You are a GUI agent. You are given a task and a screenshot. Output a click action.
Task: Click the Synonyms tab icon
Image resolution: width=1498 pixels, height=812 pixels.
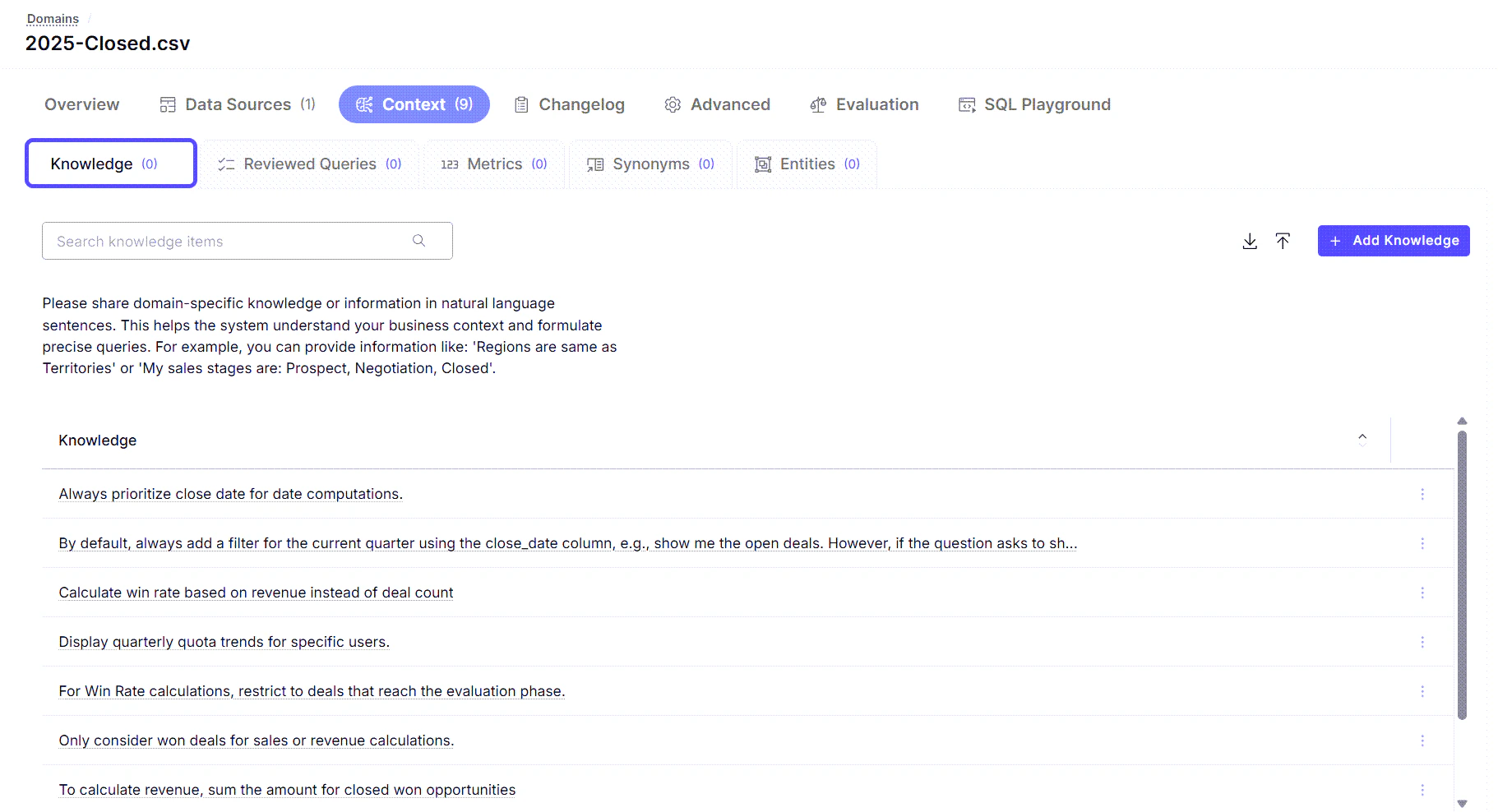(x=594, y=164)
